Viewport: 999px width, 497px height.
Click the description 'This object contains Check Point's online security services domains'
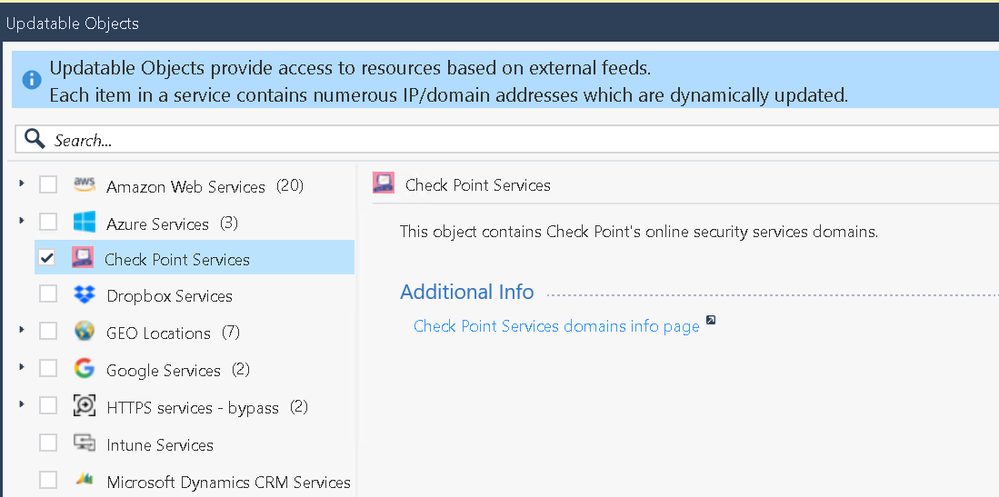point(639,231)
